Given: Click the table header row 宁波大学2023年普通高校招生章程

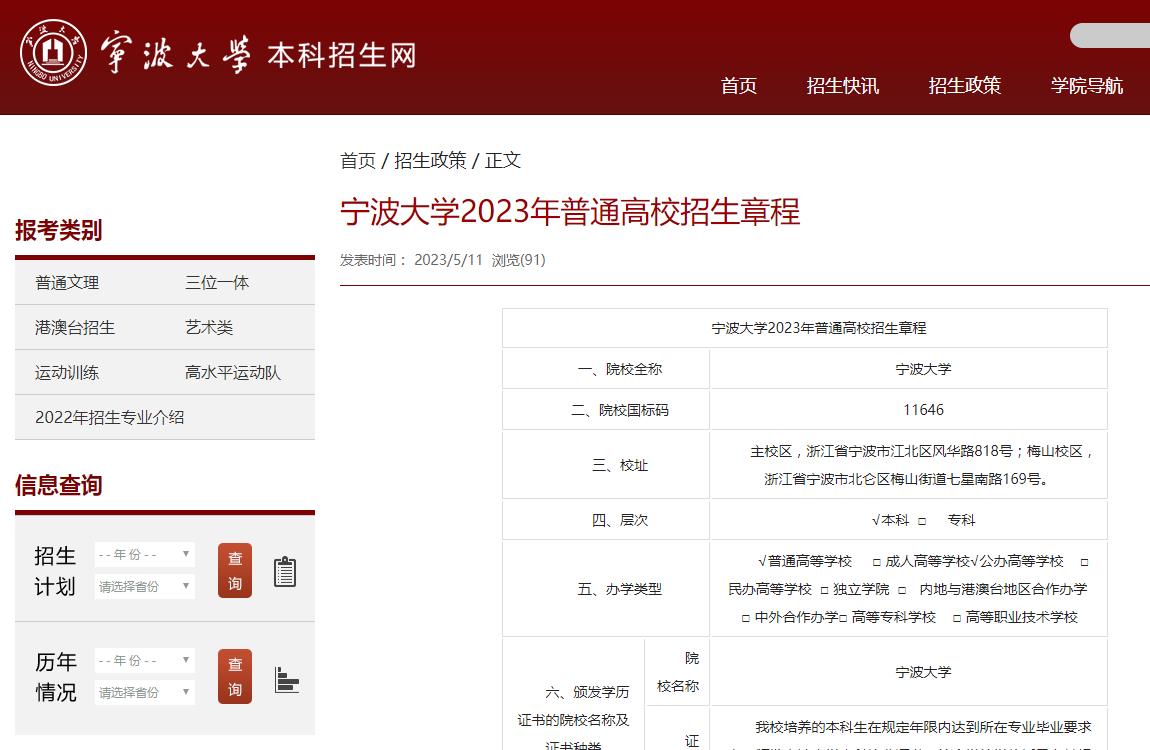Looking at the screenshot, I should [805, 328].
